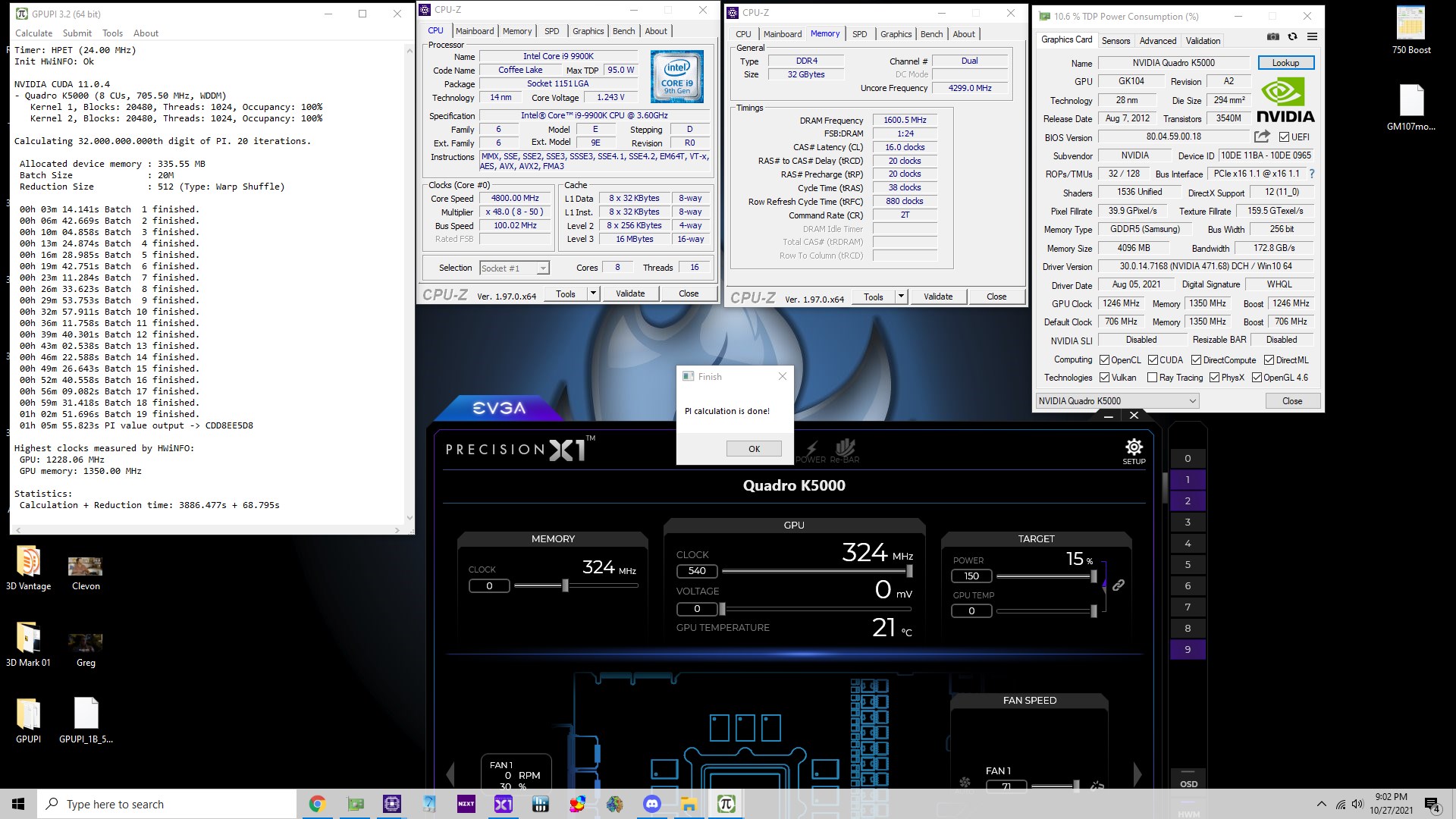This screenshot has width=1456, height=819.
Task: Click left arrow beside Fan 1 RPM panel
Action: pyautogui.click(x=450, y=774)
